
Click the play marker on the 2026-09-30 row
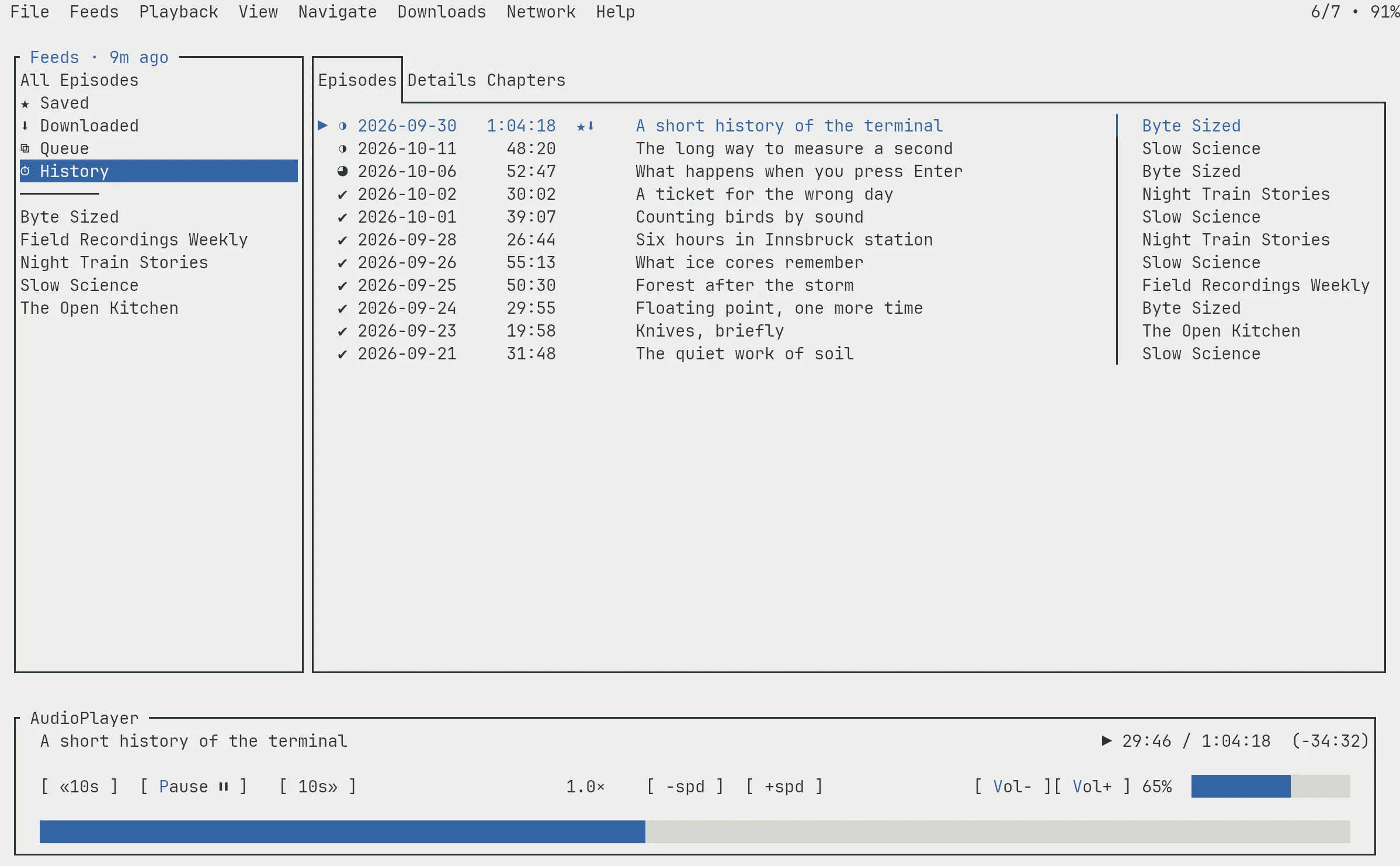(322, 126)
